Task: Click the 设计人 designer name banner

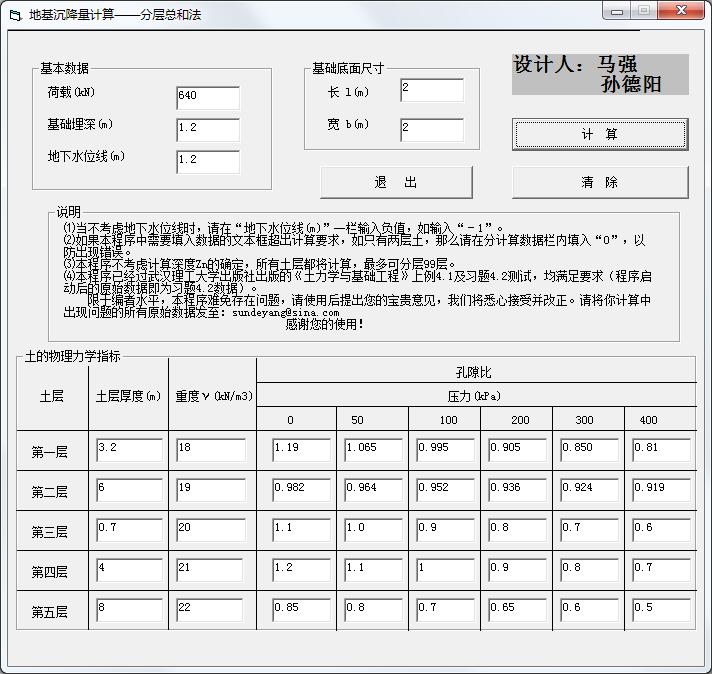Action: (600, 74)
